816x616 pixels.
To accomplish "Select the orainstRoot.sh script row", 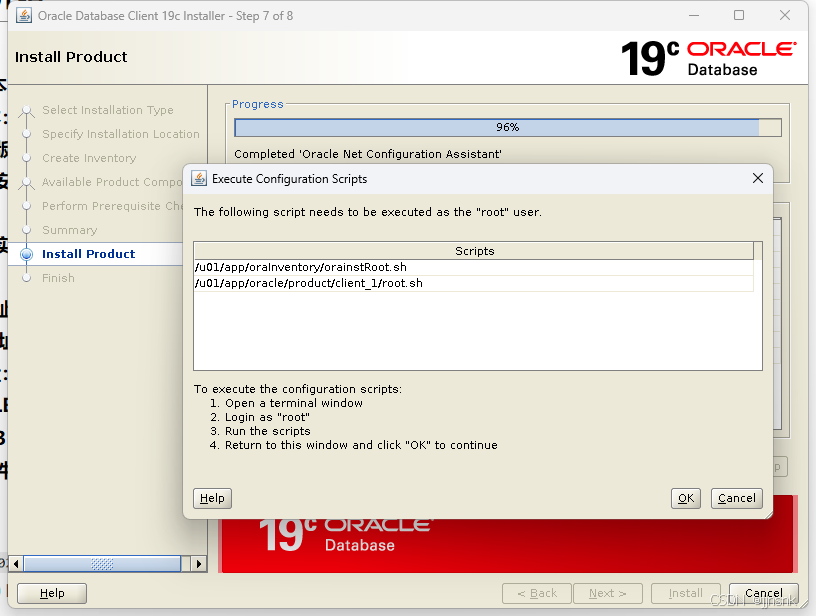I will click(474, 267).
